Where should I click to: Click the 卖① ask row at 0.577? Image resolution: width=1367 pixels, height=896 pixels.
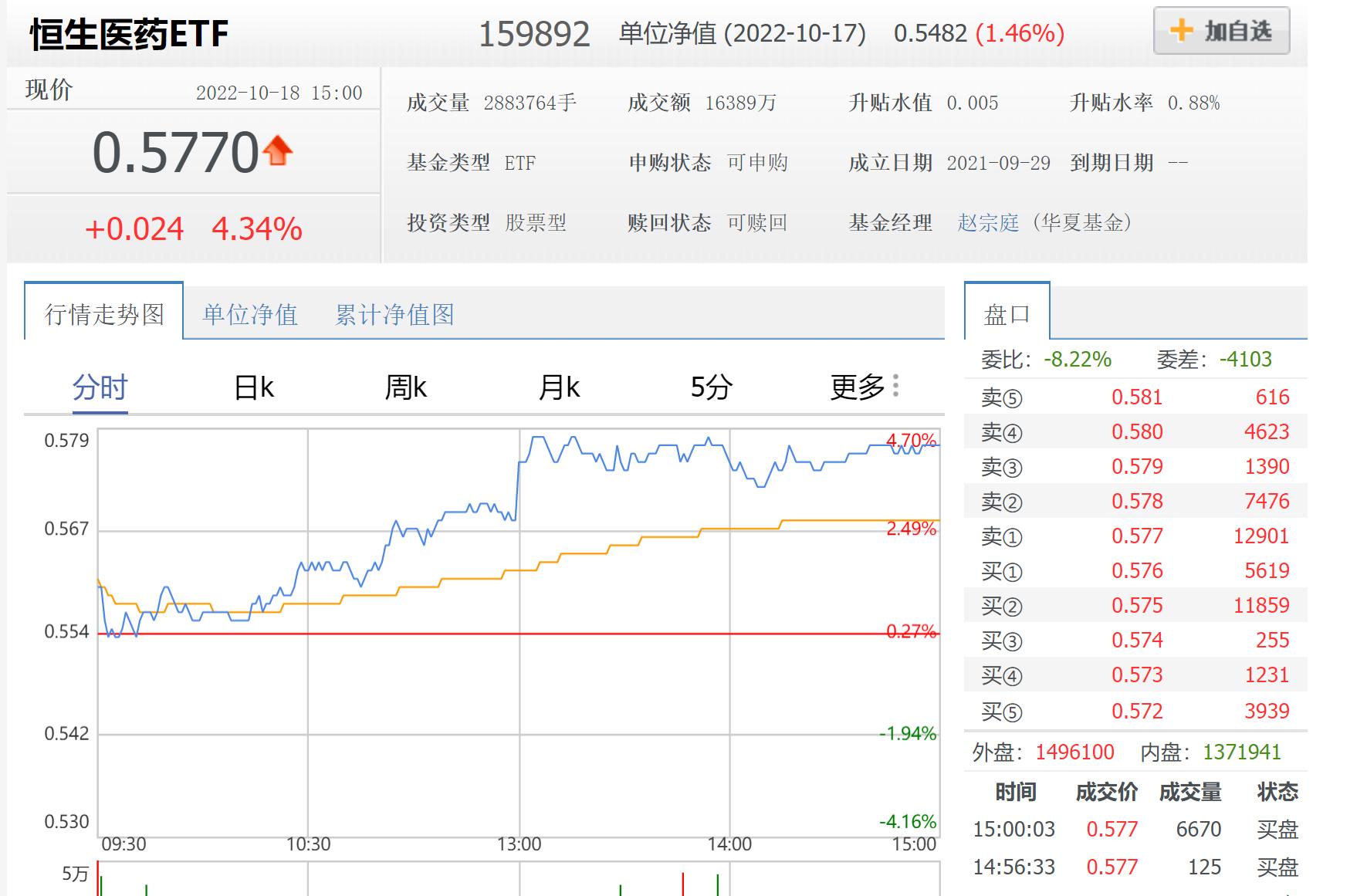coord(1135,536)
